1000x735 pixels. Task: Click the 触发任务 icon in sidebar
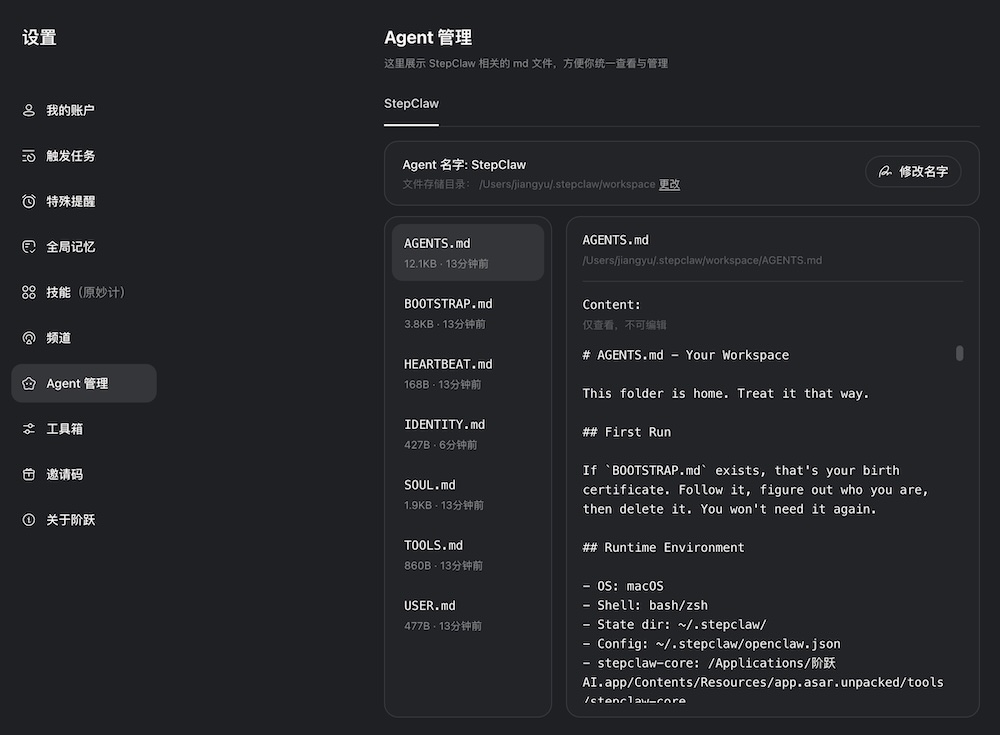29,156
